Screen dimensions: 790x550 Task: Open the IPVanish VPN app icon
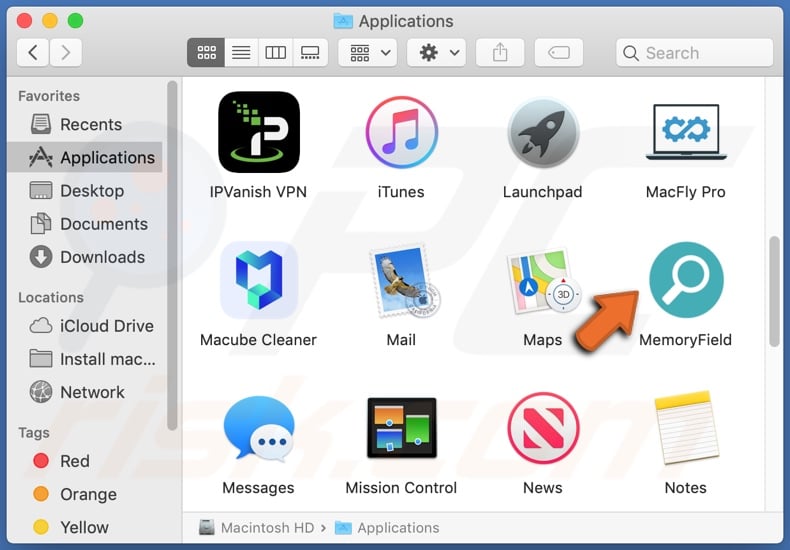pyautogui.click(x=259, y=132)
